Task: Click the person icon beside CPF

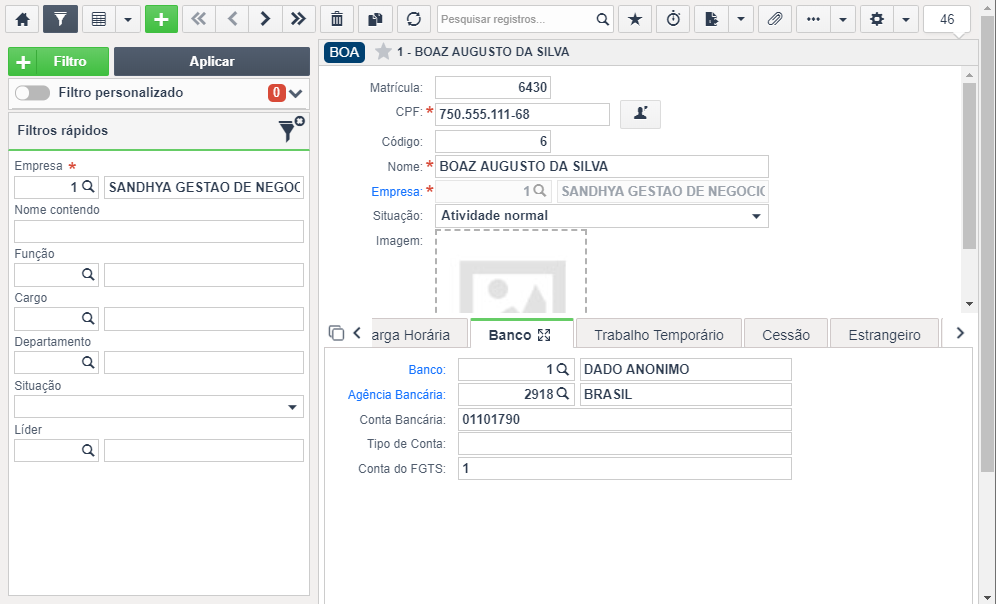Action: (x=640, y=114)
